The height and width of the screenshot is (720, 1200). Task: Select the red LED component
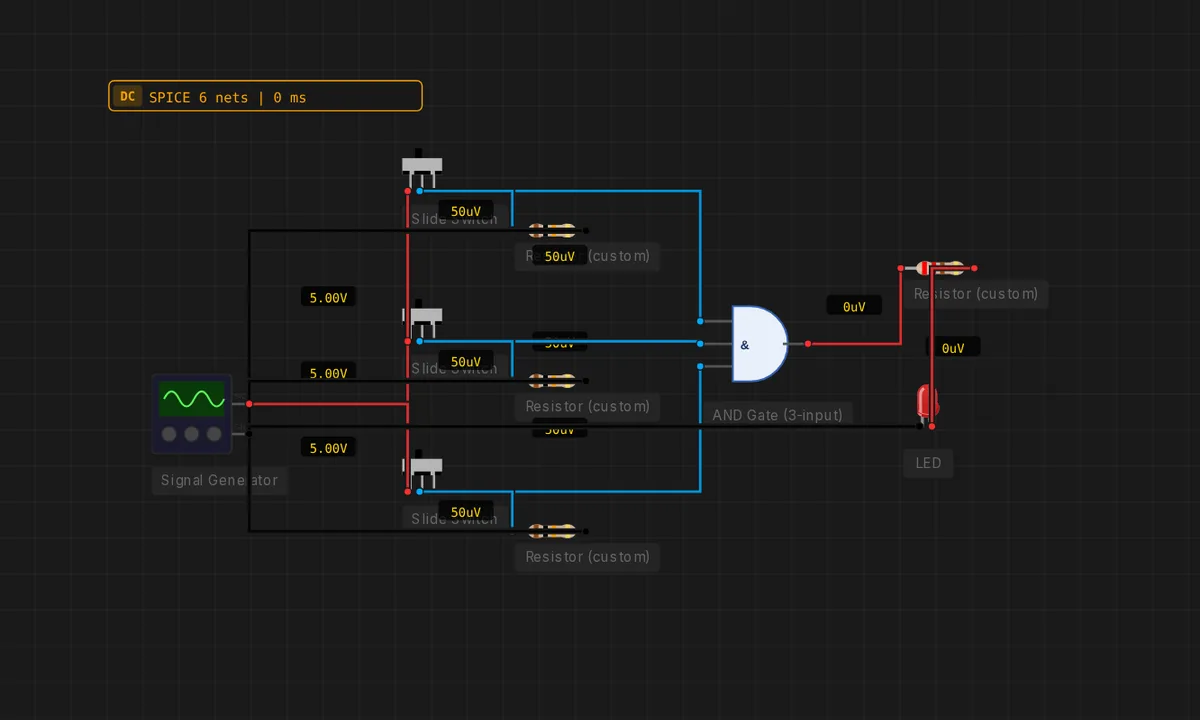926,402
